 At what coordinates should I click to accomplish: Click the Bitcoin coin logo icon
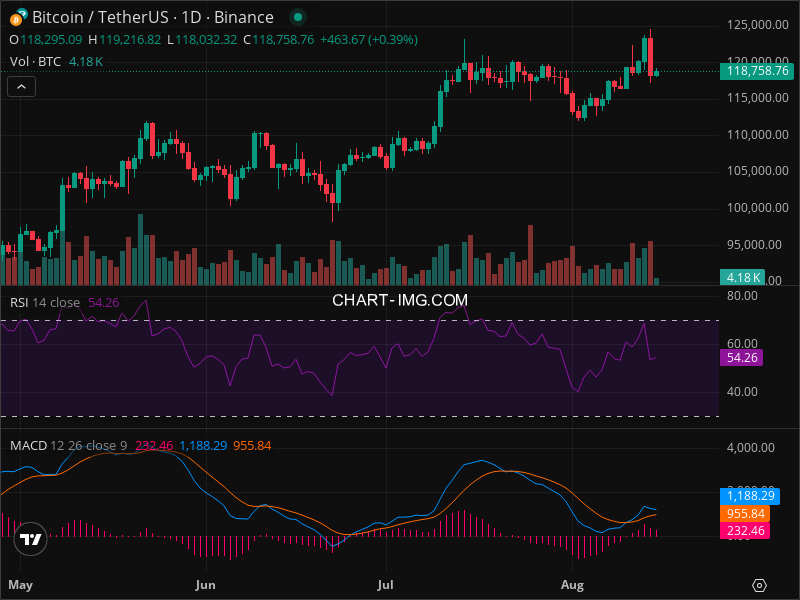[16, 20]
